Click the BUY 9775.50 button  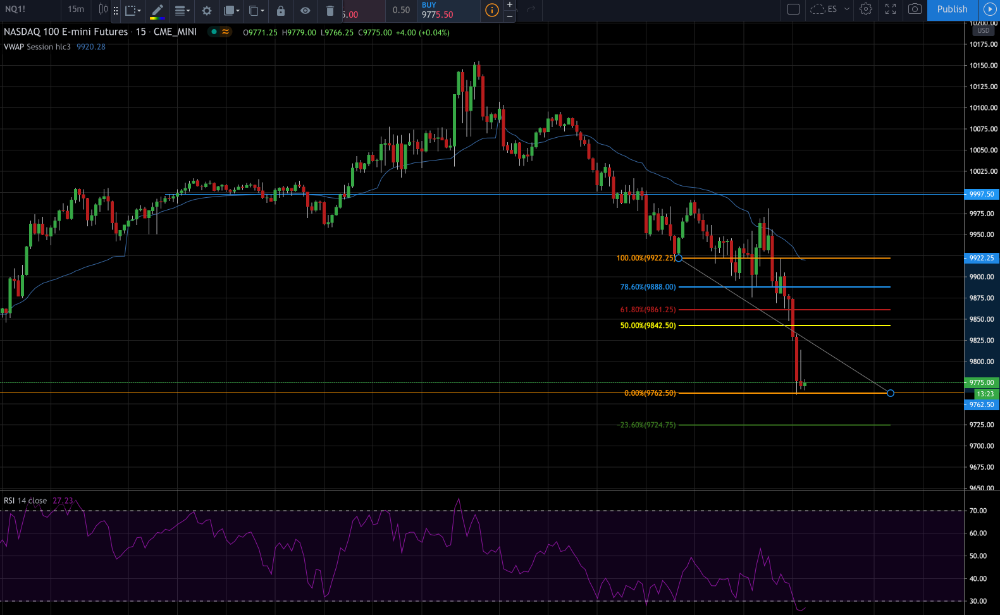pyautogui.click(x=449, y=10)
